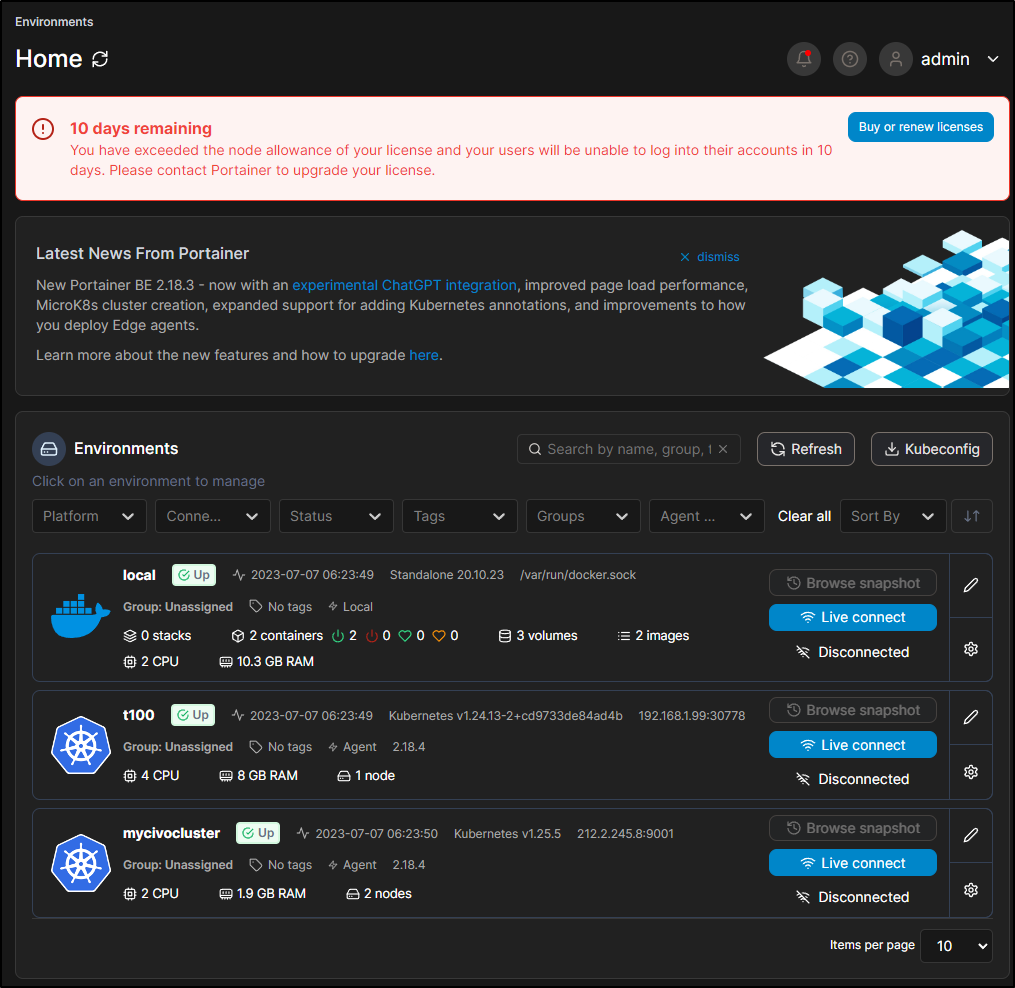The width and height of the screenshot is (1015, 988).
Task: Click '2 containers' for local environment
Action: [x=277, y=636]
